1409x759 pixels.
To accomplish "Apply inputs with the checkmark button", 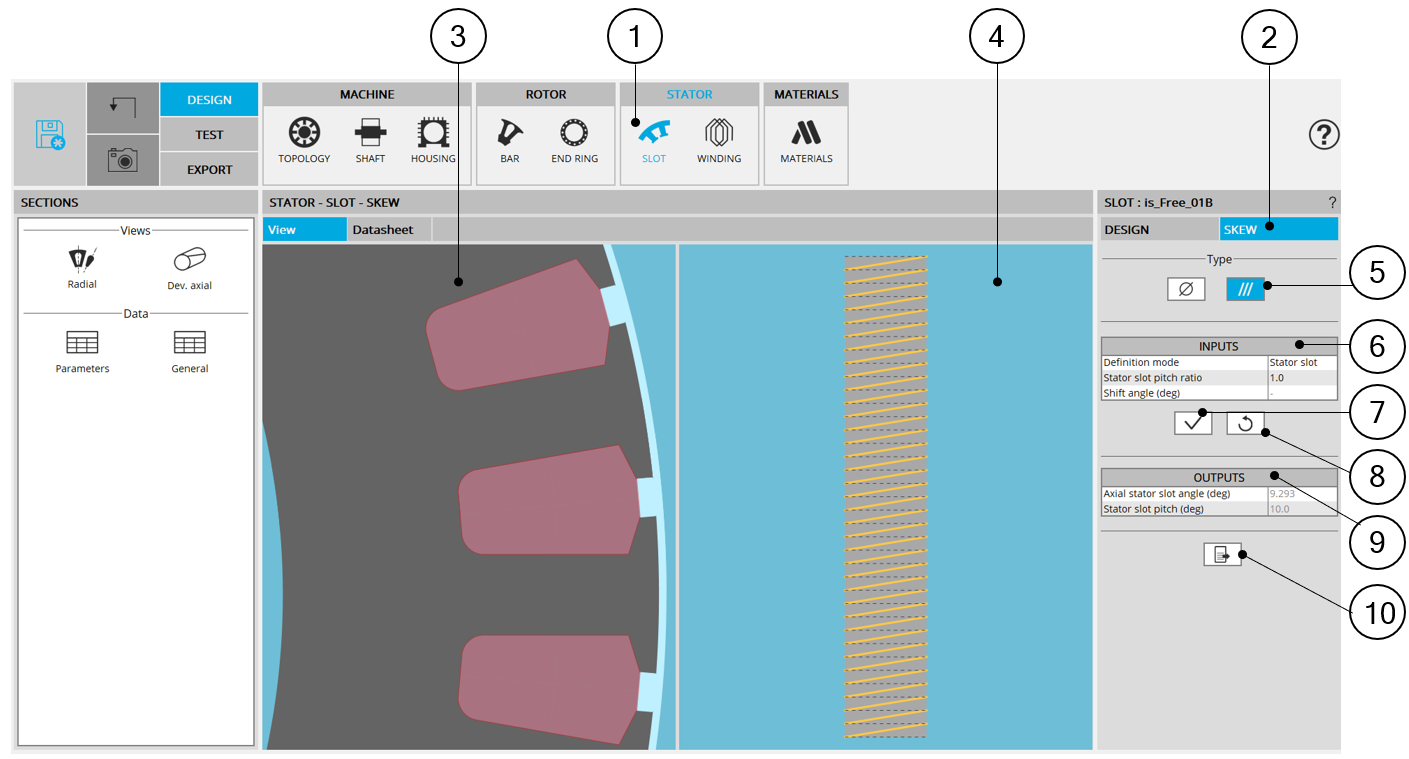I will click(1192, 423).
